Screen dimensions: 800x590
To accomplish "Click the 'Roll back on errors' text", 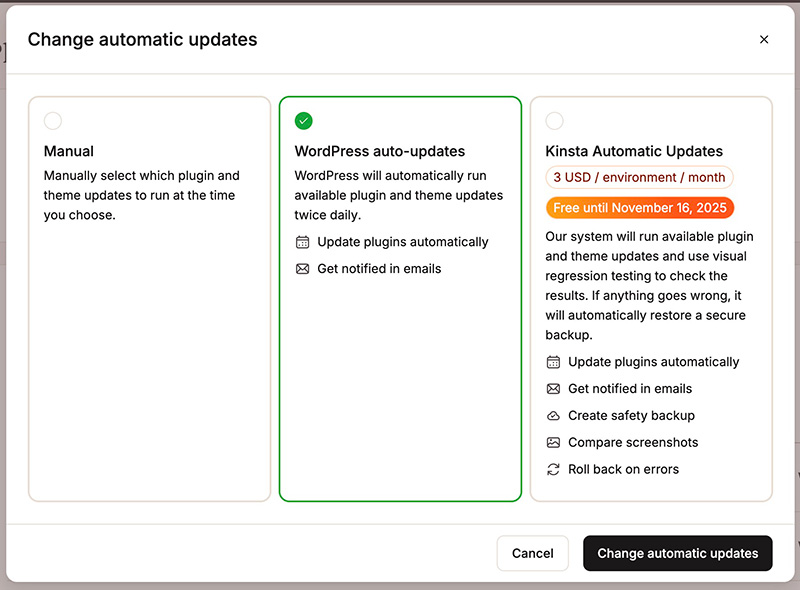I will point(623,469).
